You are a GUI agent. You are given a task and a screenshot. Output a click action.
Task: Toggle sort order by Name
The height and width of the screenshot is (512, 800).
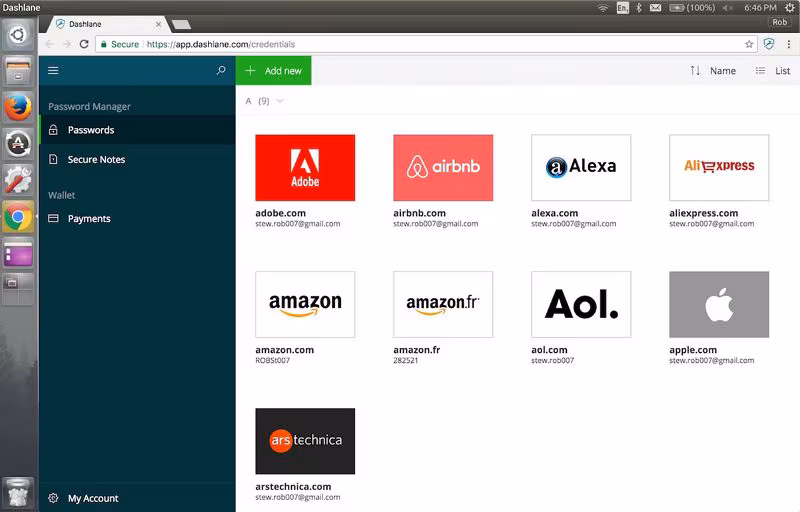pyautogui.click(x=713, y=70)
